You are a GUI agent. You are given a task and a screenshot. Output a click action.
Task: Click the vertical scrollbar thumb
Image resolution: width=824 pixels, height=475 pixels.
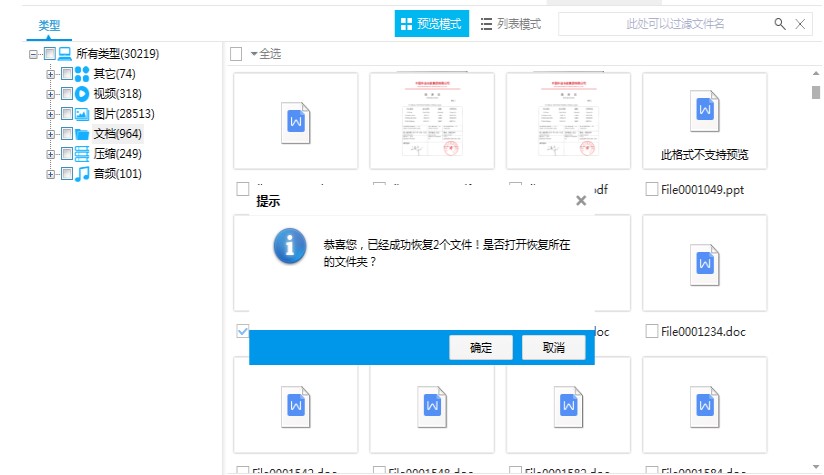coord(816,93)
